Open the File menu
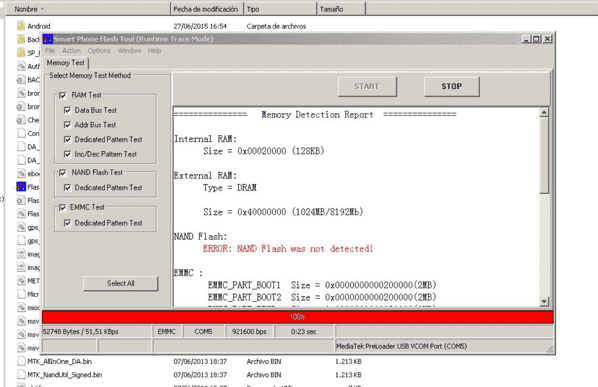 pos(50,51)
